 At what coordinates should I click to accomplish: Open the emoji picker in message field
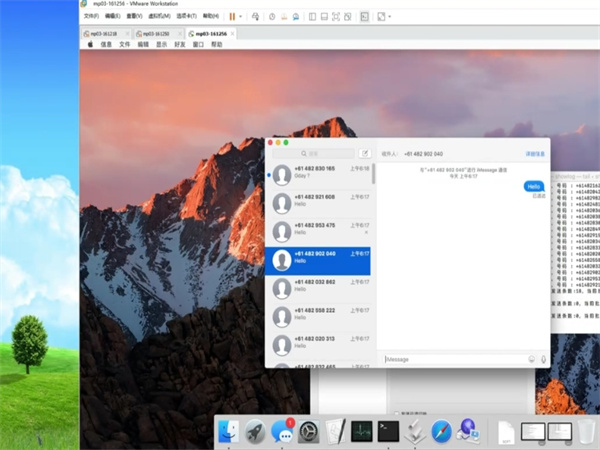pos(532,359)
